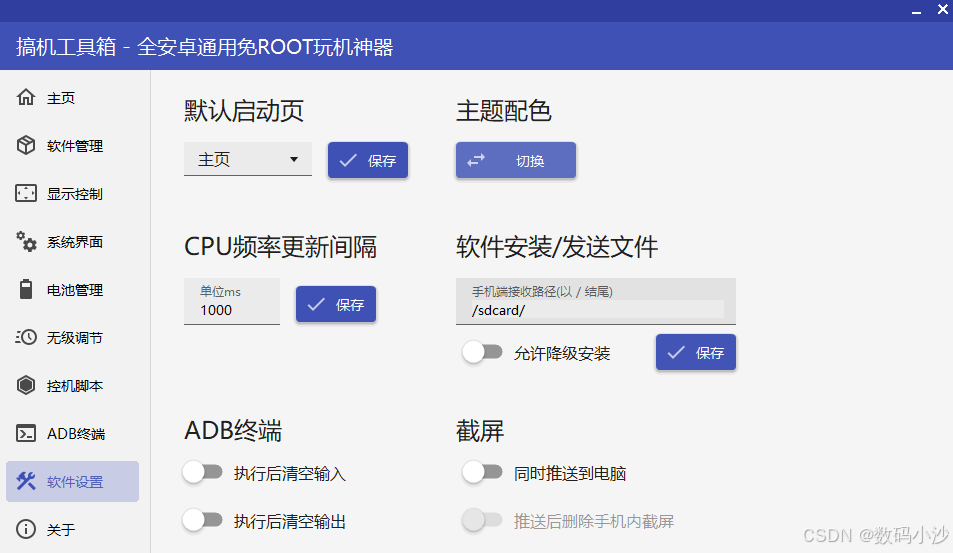Open the 关于 page
953x553 pixels.
click(72, 529)
